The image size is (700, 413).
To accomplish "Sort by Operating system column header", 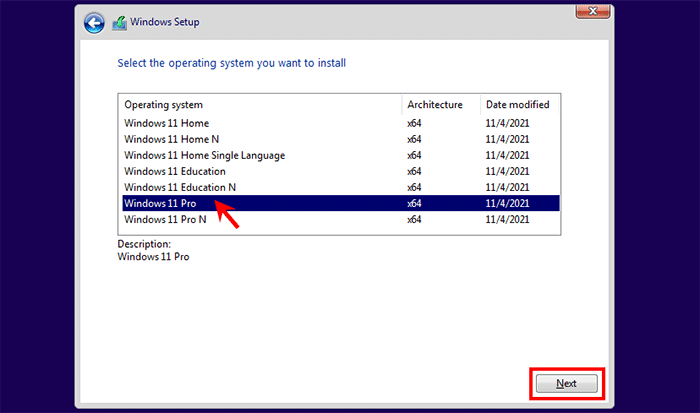I will [260, 104].
